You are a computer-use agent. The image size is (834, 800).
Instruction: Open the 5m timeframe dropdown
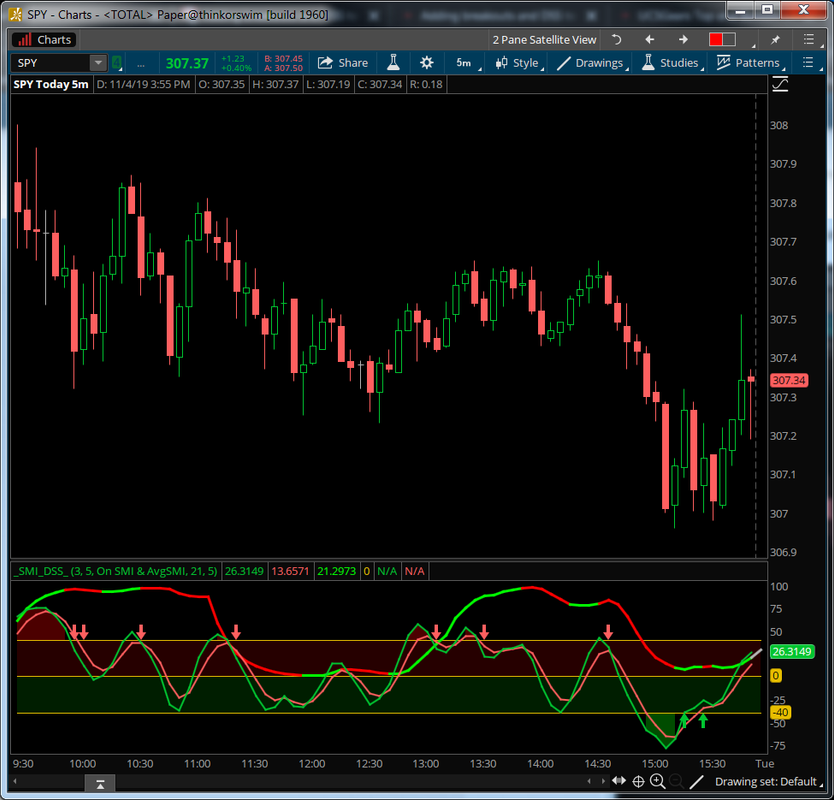click(468, 63)
